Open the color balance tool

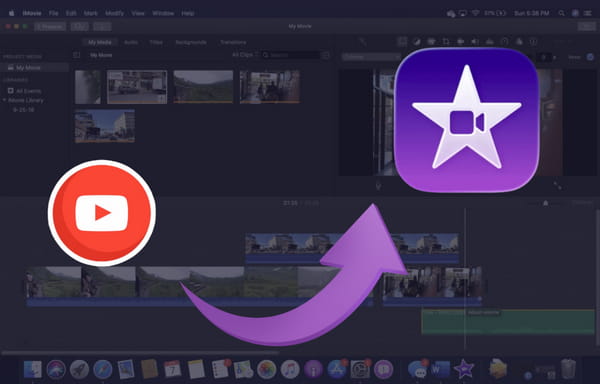click(x=416, y=42)
